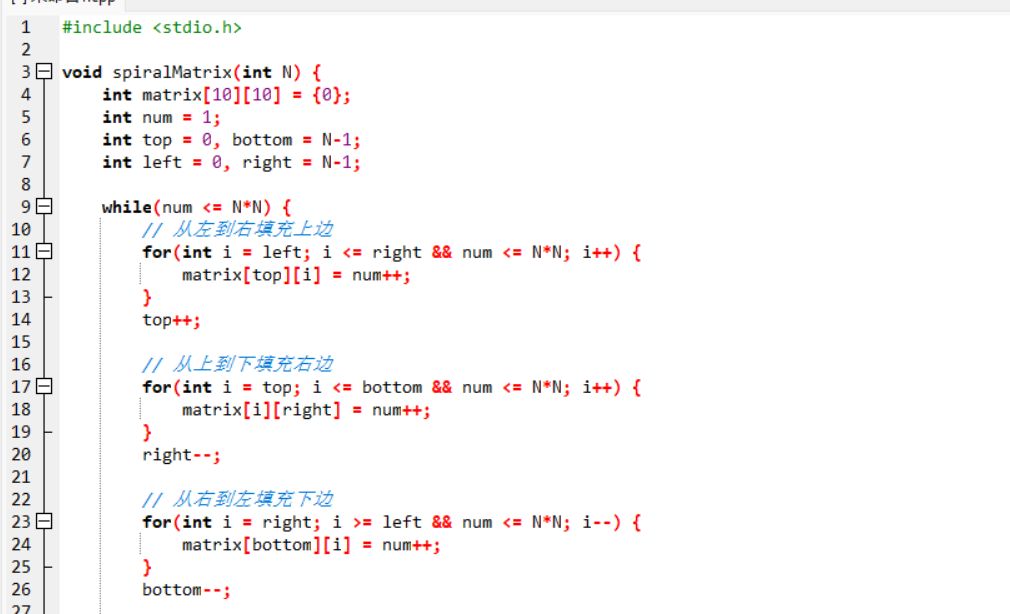Click the closing brace on line 19
Screen dimensions: 1010x614
[x=147, y=432]
